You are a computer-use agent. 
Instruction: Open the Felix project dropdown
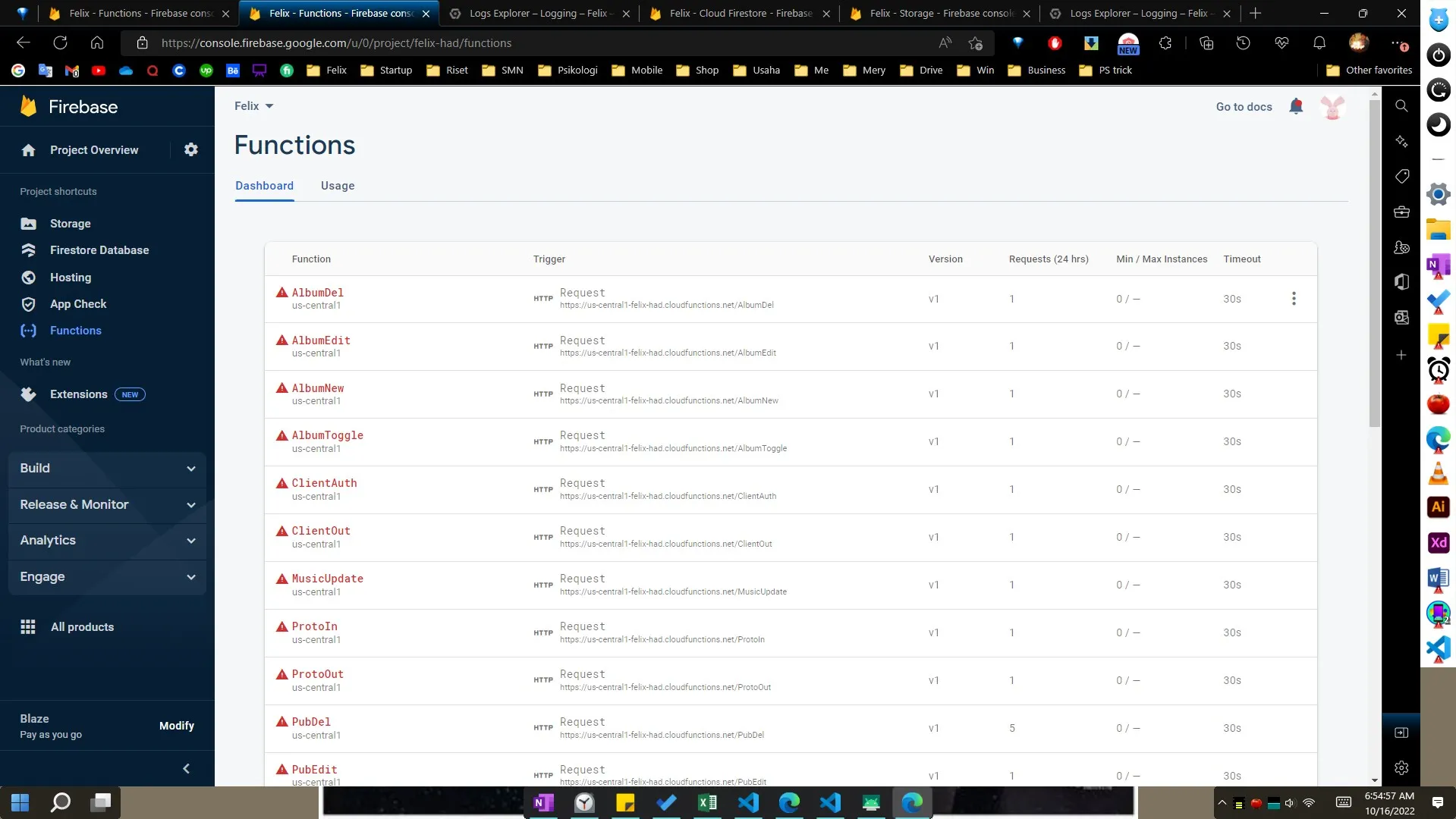pos(253,106)
